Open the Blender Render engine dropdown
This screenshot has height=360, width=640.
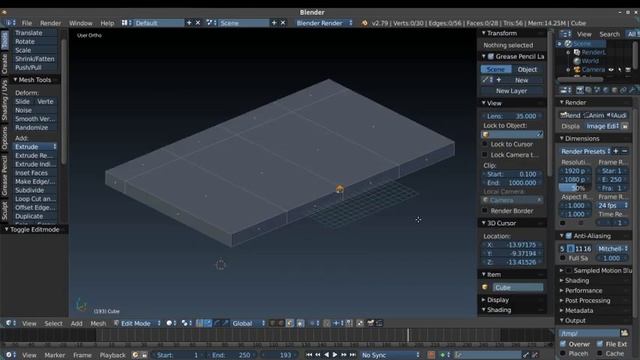(324, 23)
